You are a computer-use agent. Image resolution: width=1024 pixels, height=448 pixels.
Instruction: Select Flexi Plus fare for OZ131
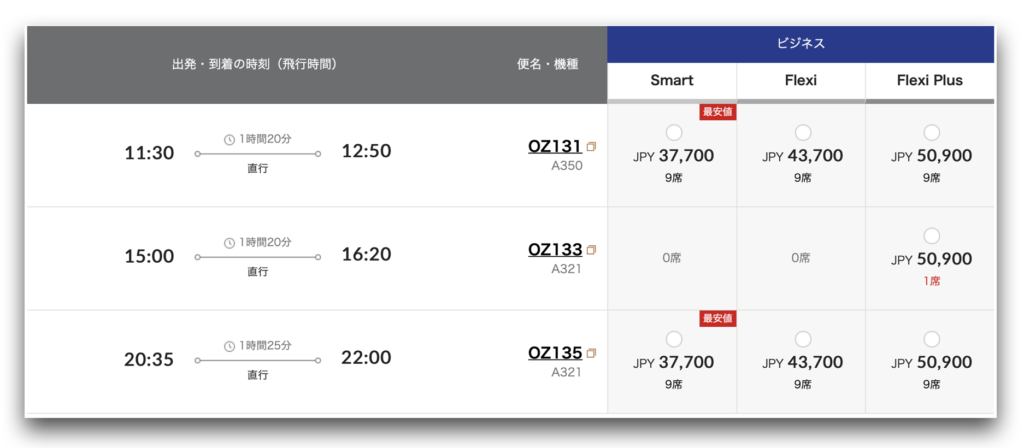point(931,133)
